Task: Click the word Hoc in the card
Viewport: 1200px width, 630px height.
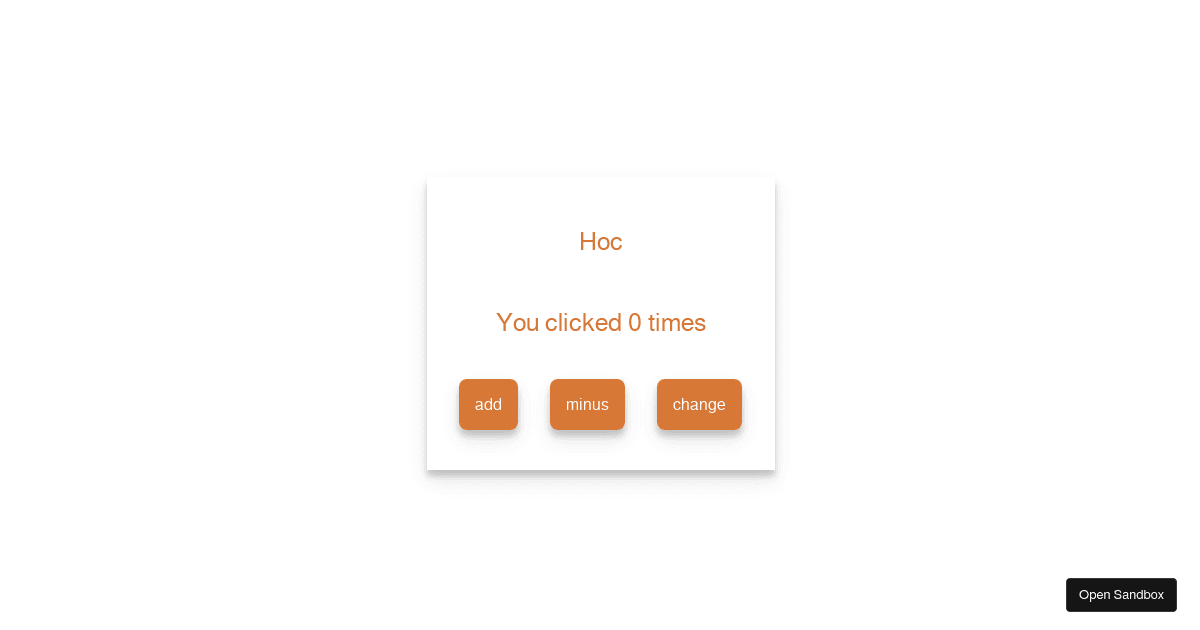Action: click(601, 242)
